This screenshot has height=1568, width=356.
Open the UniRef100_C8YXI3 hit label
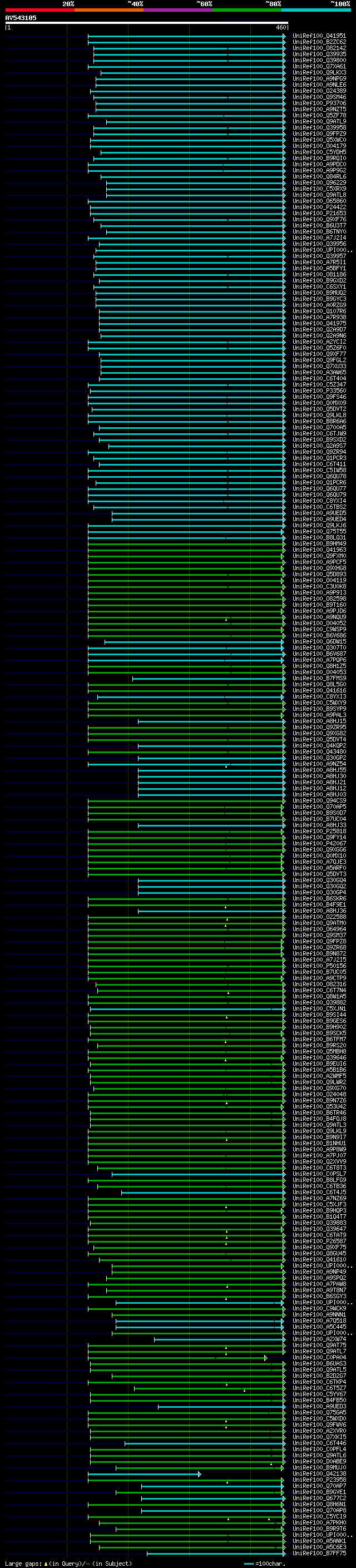pyautogui.click(x=319, y=696)
